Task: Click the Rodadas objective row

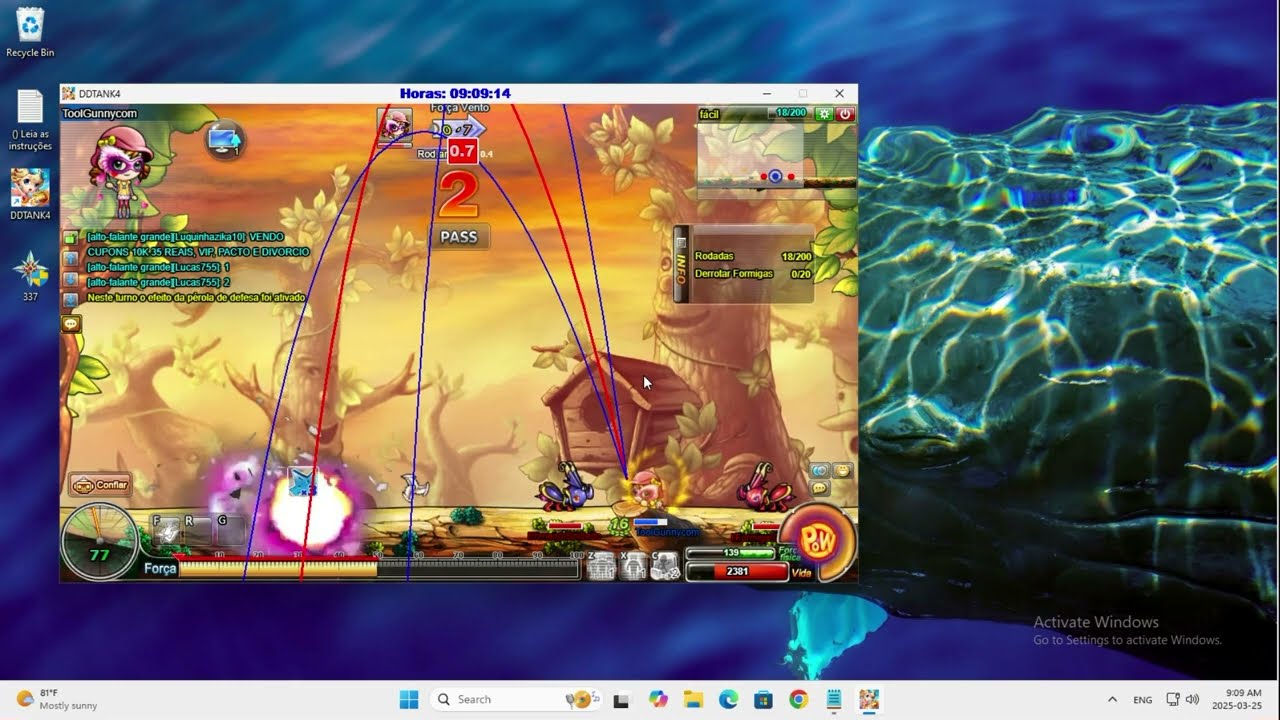Action: tap(752, 256)
